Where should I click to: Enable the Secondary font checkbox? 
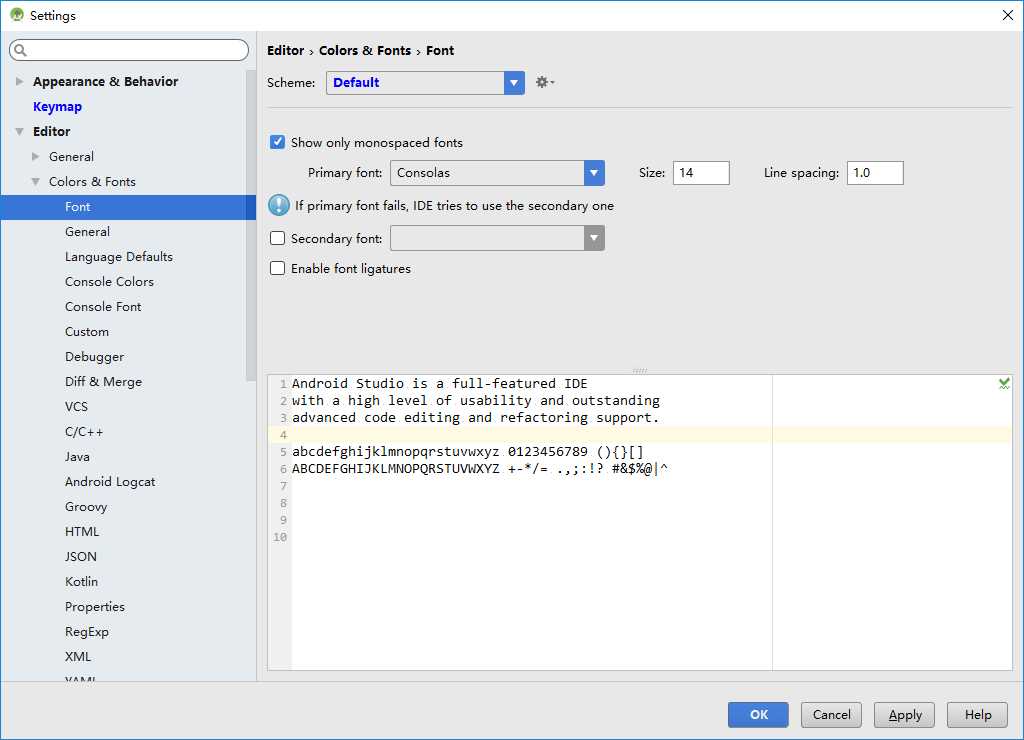[x=278, y=239]
